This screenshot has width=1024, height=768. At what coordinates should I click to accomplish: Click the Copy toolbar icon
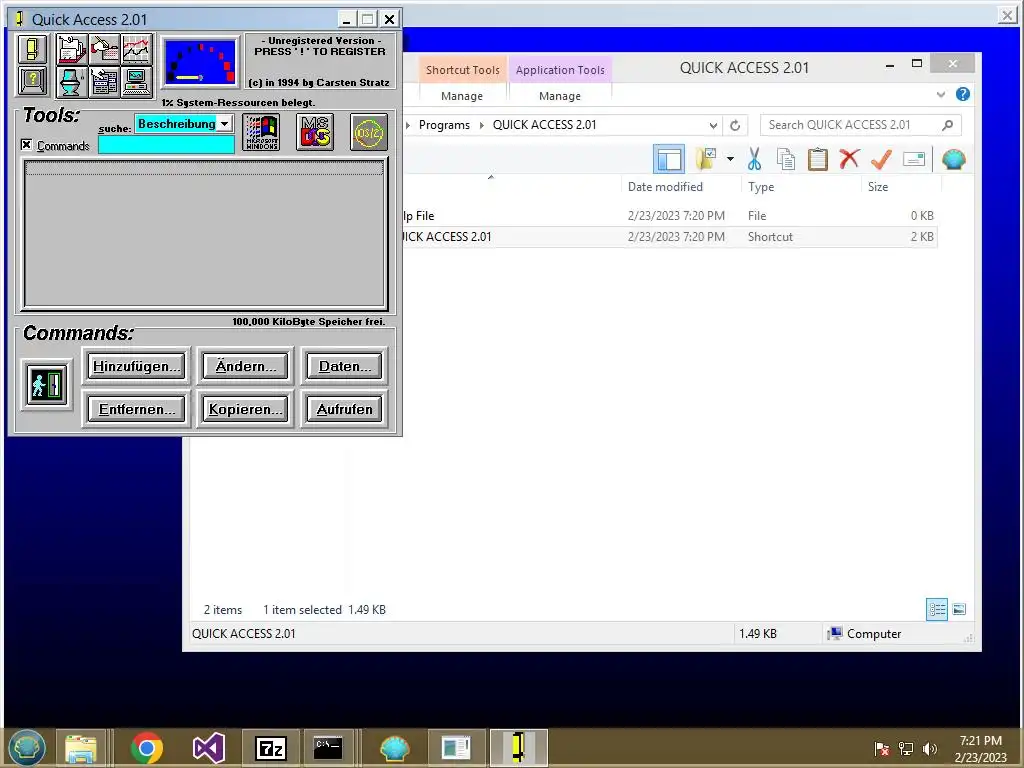[x=786, y=159]
